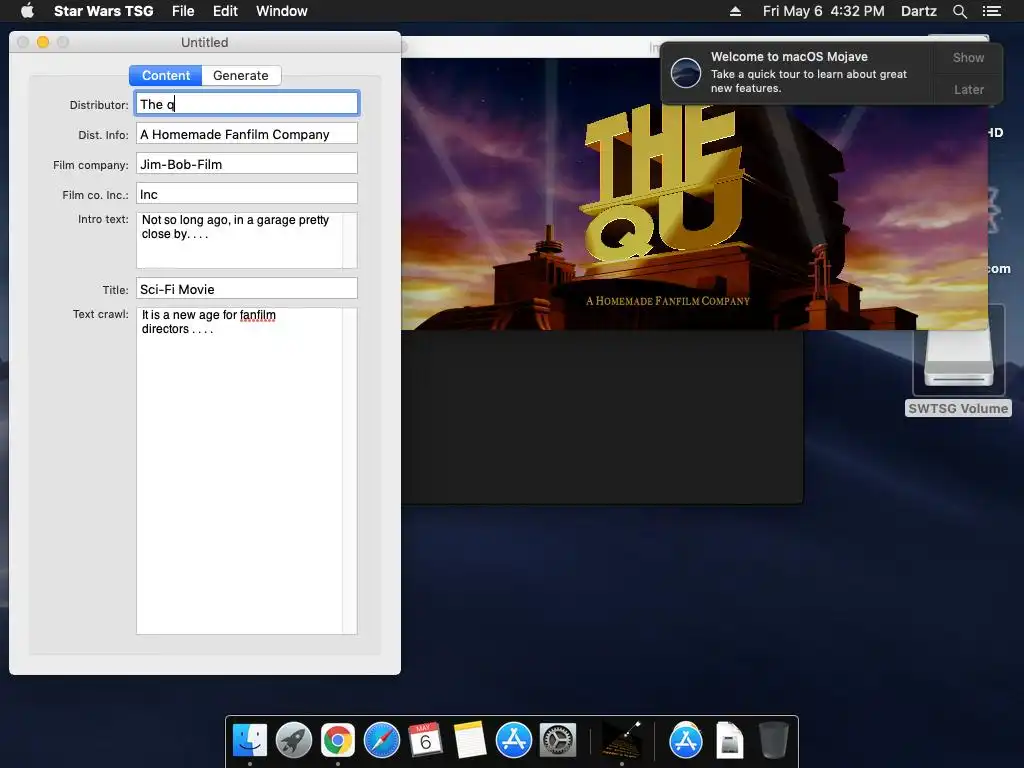
Task: Click the Film company field
Action: click(247, 164)
